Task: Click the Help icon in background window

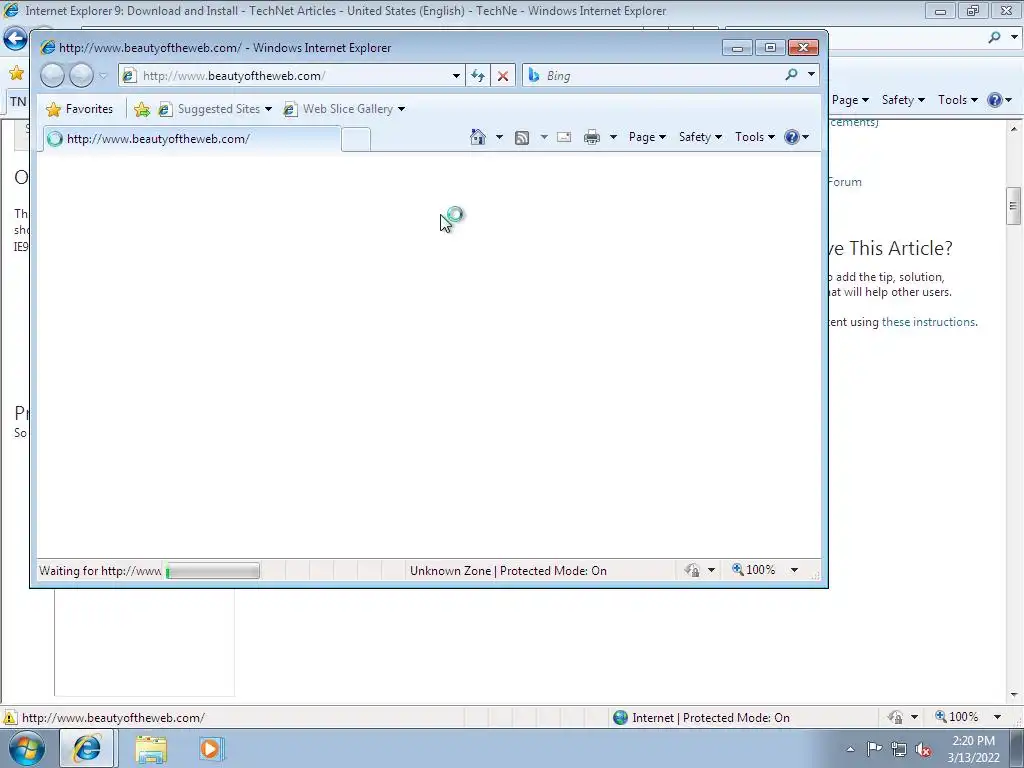Action: click(x=995, y=100)
